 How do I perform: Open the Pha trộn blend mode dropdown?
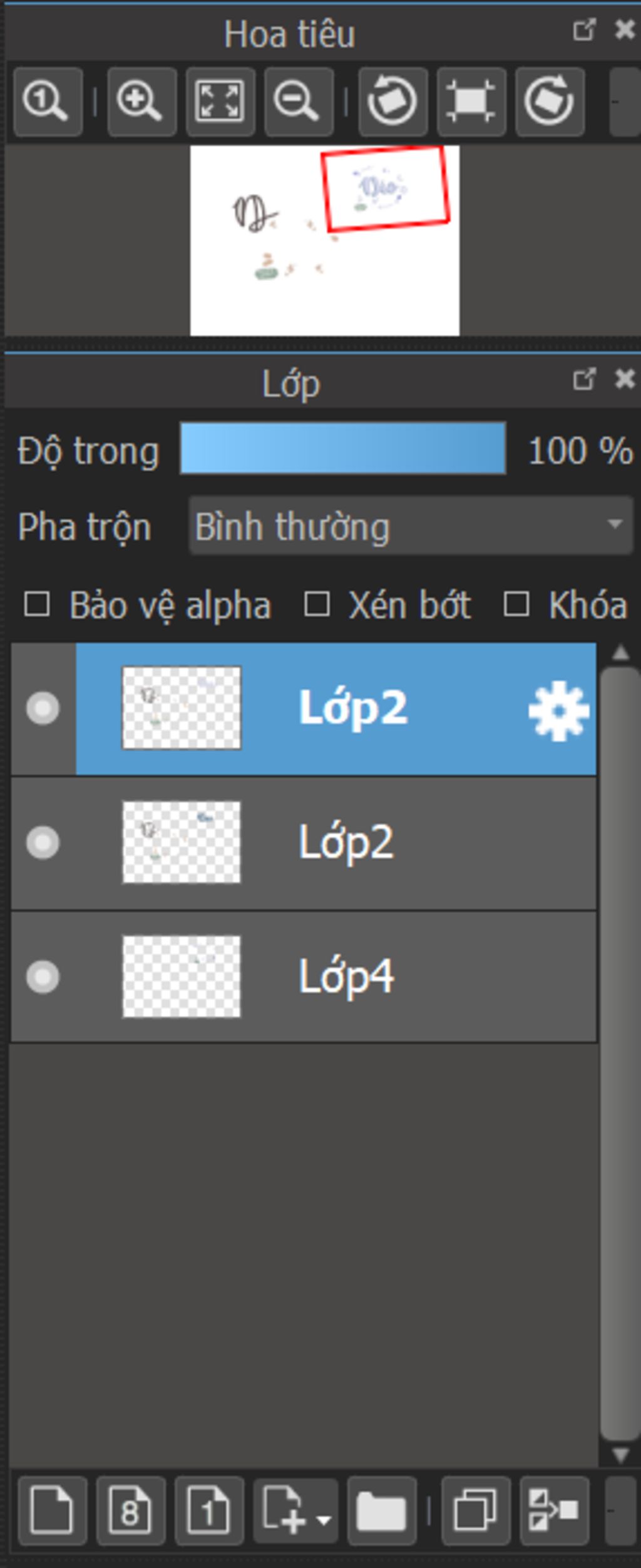[x=411, y=526]
